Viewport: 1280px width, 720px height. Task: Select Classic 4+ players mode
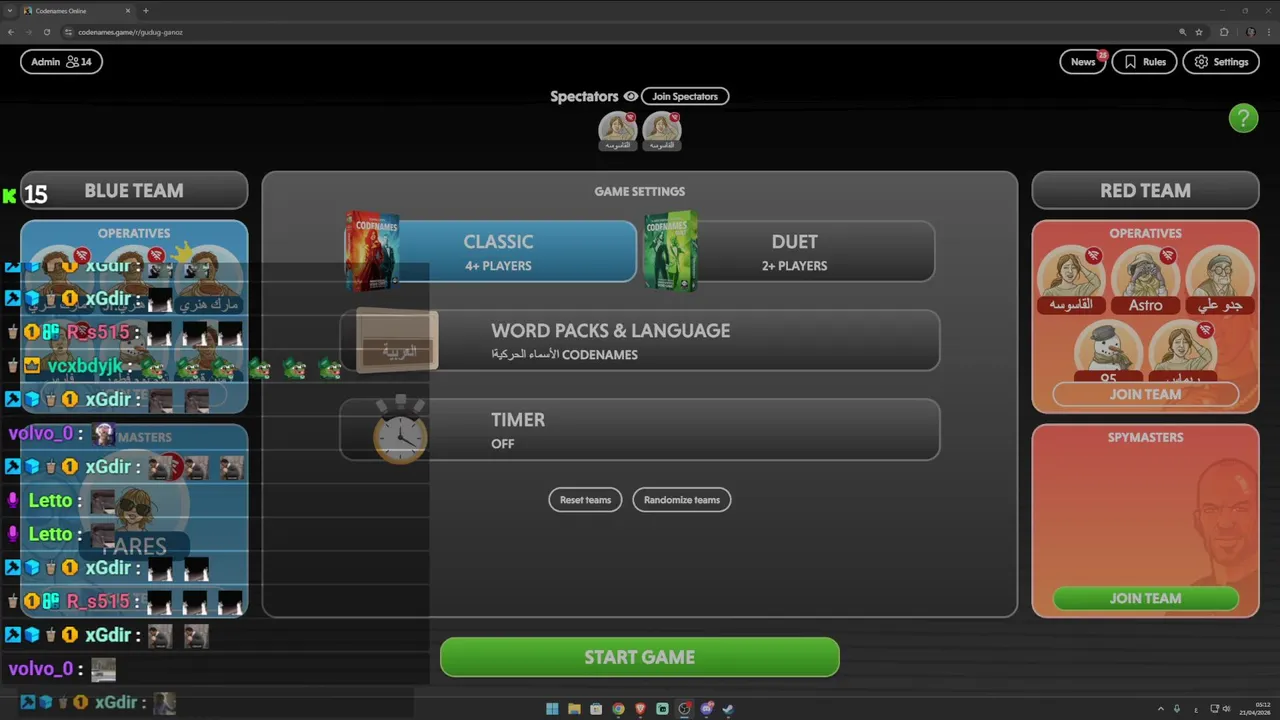pos(498,252)
